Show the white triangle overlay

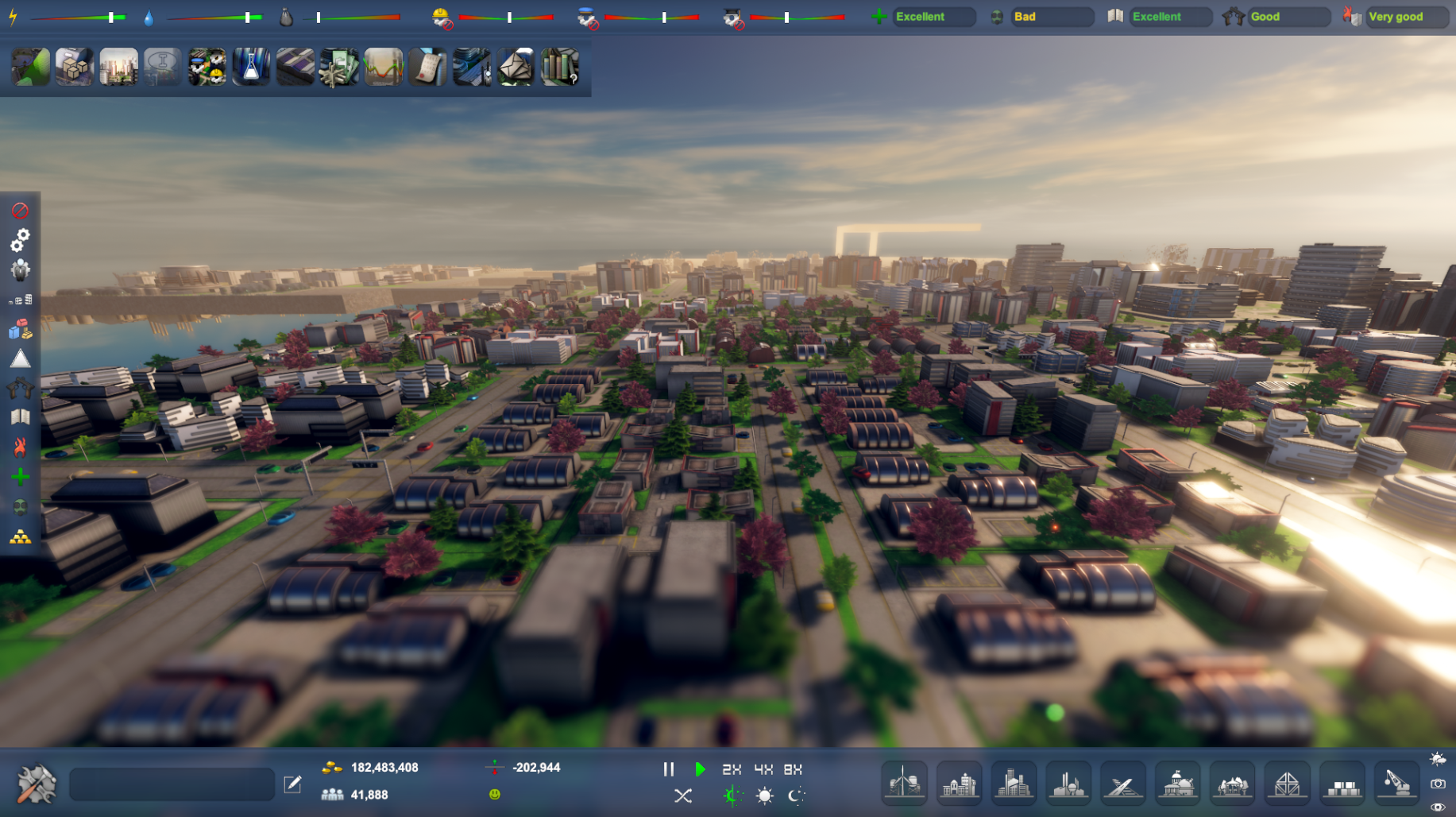pos(20,358)
